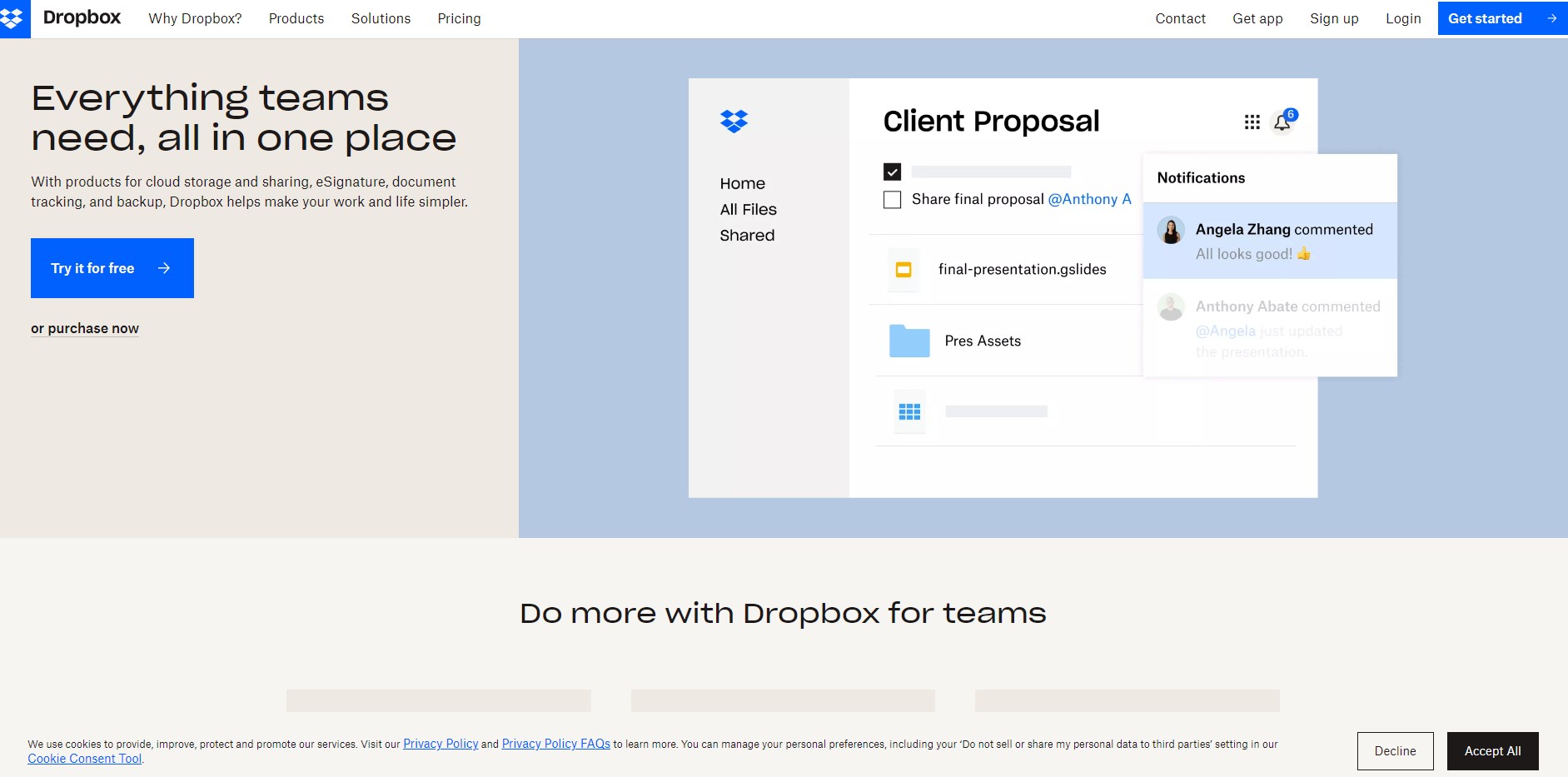Click the spreadsheet grid file icon
This screenshot has height=777, width=1568.
(x=909, y=411)
